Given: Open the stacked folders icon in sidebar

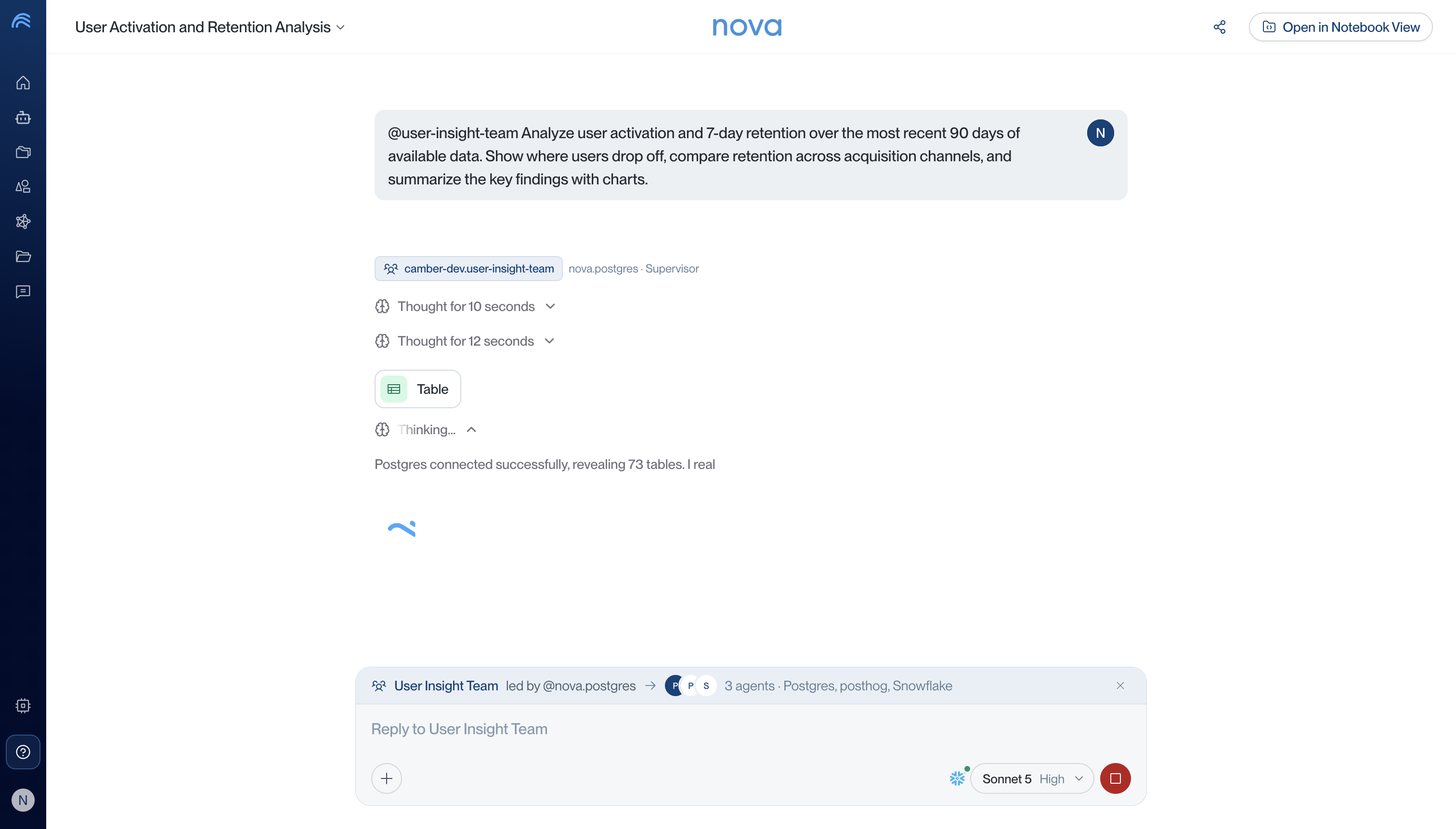Looking at the screenshot, I should 23,152.
